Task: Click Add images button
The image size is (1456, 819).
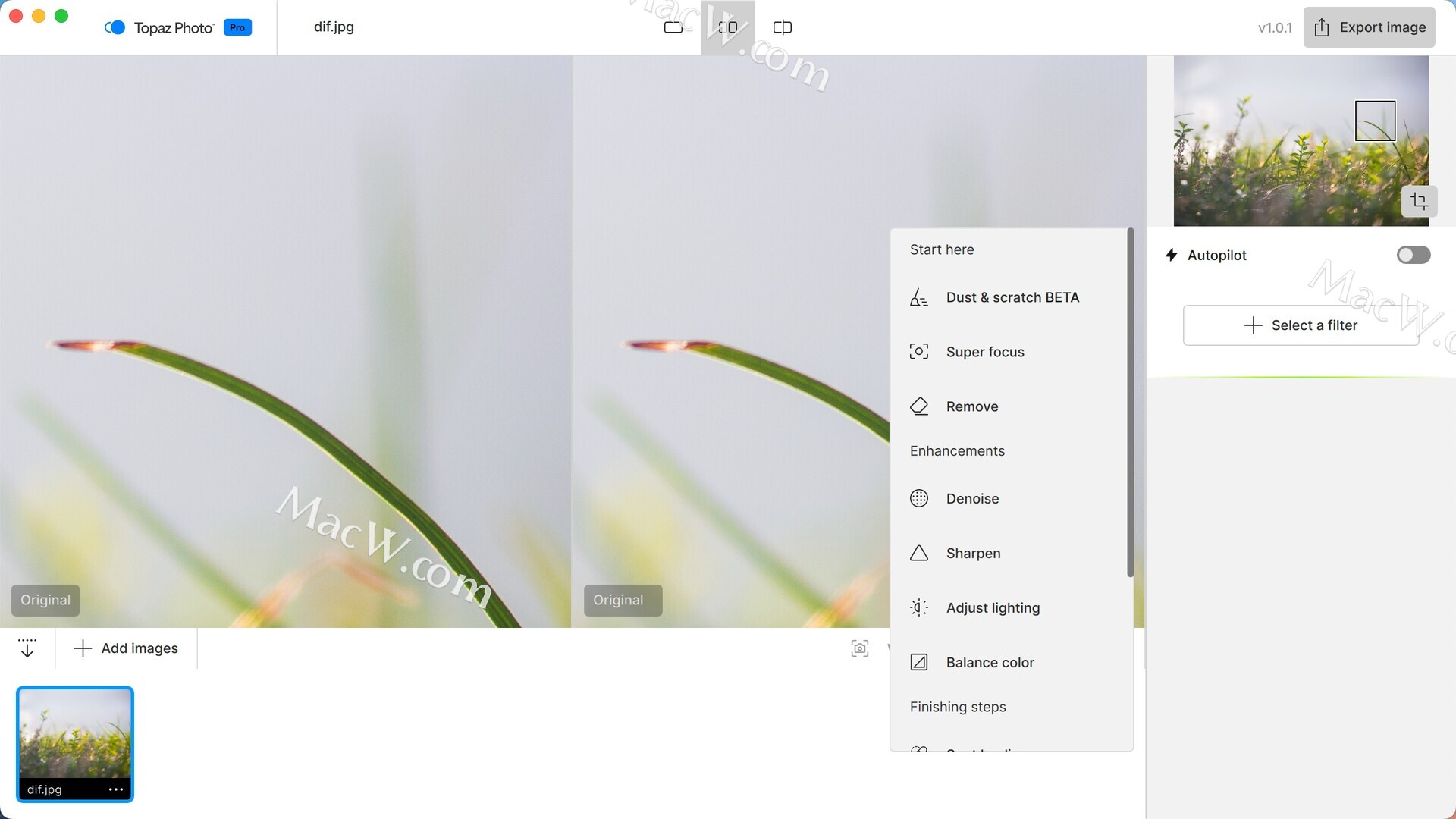Action: [126, 648]
